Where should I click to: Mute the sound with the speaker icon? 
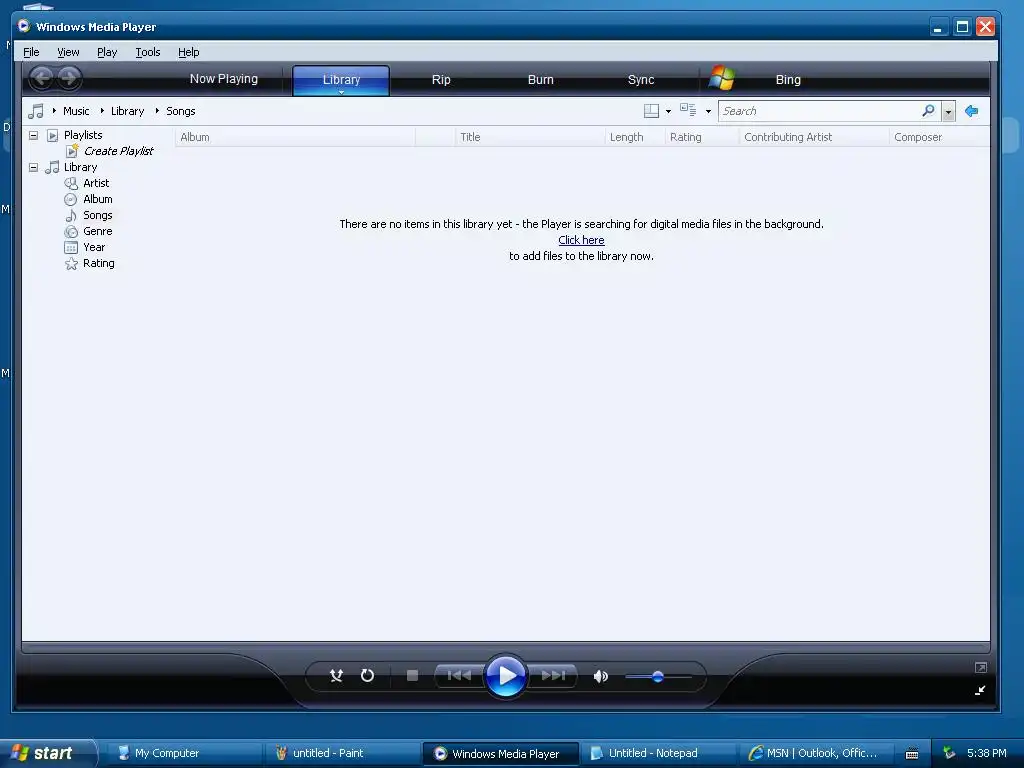pyautogui.click(x=600, y=676)
